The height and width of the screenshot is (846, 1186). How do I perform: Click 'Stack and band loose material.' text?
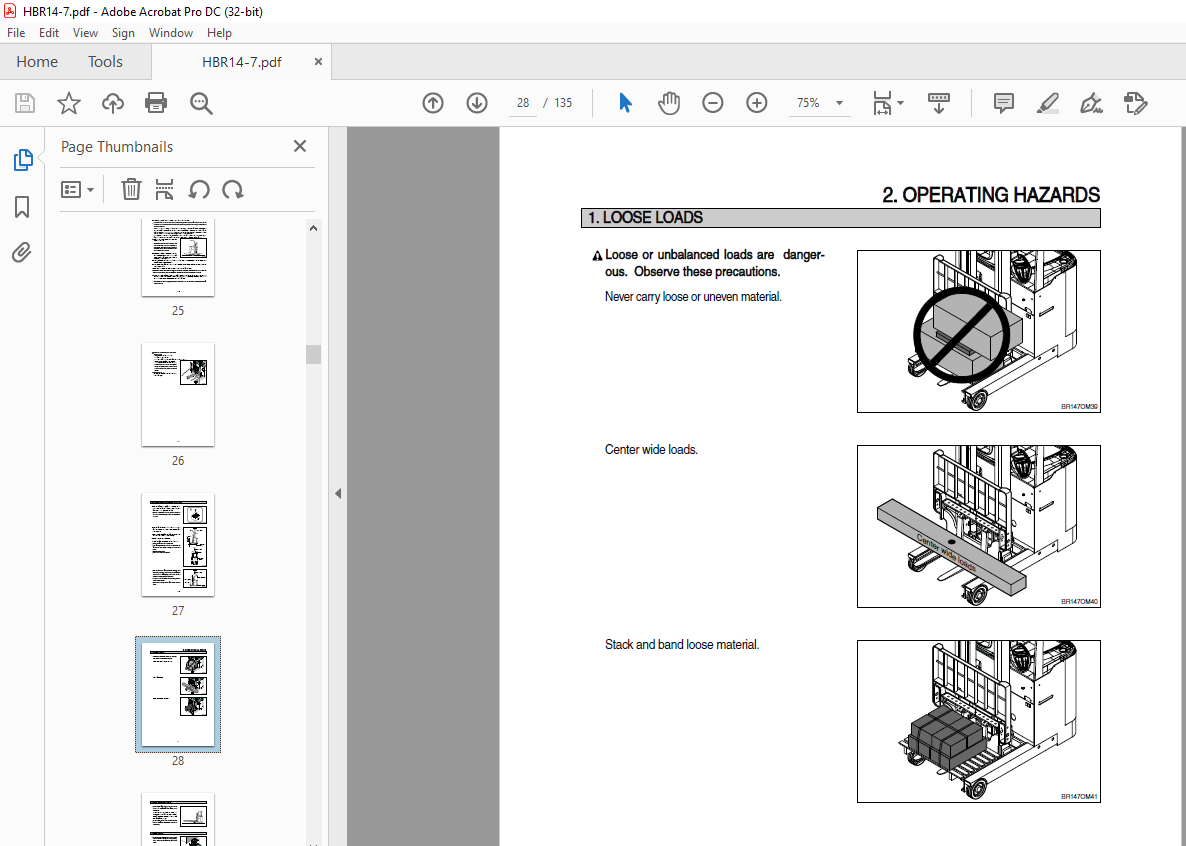(x=681, y=645)
